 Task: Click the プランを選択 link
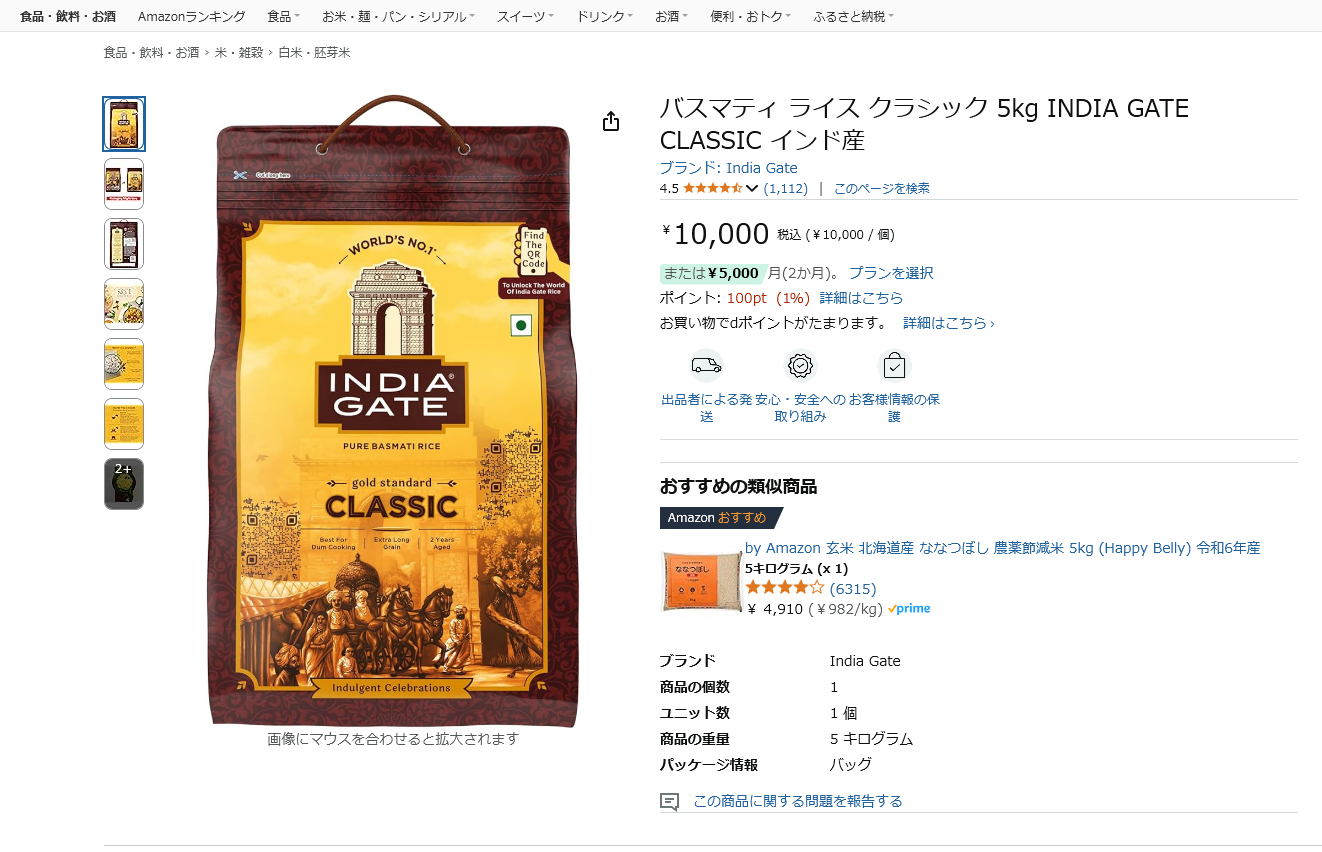pos(891,273)
